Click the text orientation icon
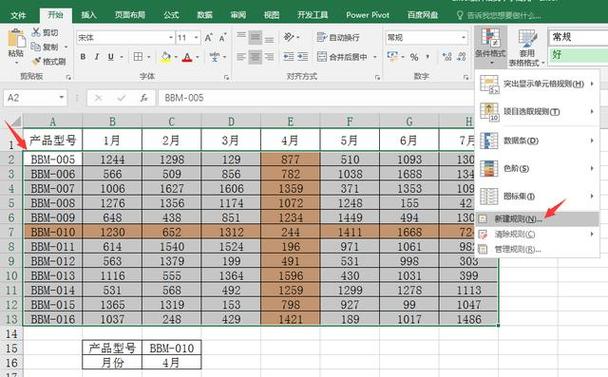The height and width of the screenshot is (377, 608). point(289,37)
